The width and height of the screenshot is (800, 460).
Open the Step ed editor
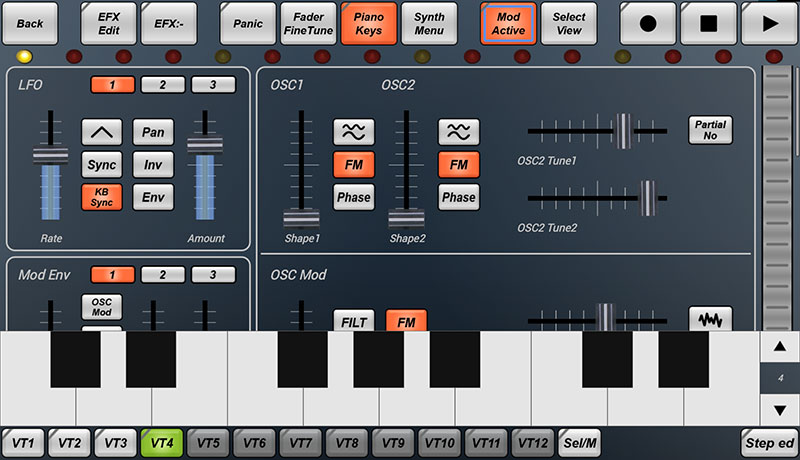pos(769,443)
